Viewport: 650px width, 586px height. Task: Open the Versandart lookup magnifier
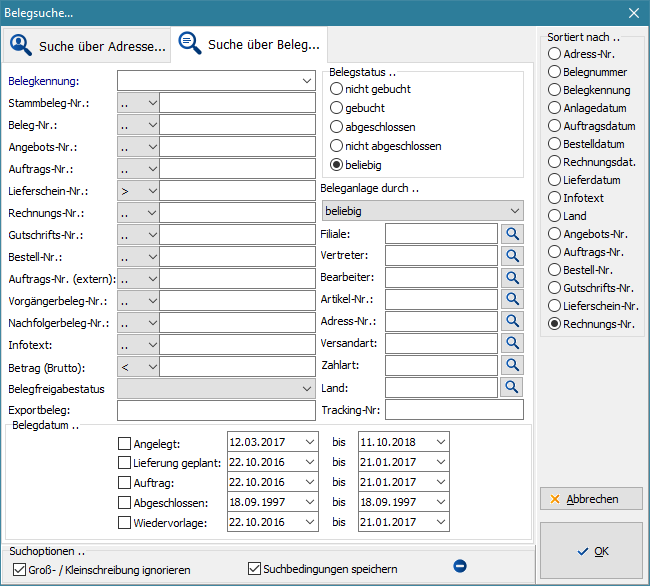tap(512, 343)
